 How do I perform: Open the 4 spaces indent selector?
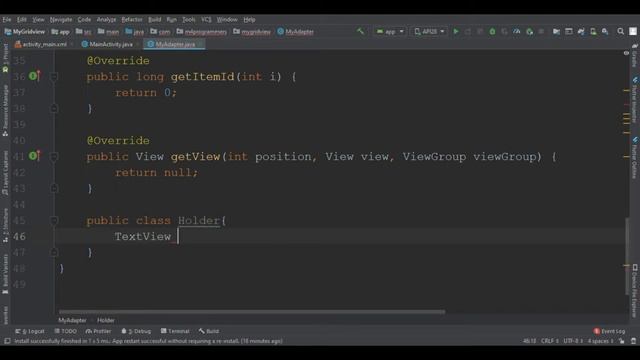pos(600,341)
